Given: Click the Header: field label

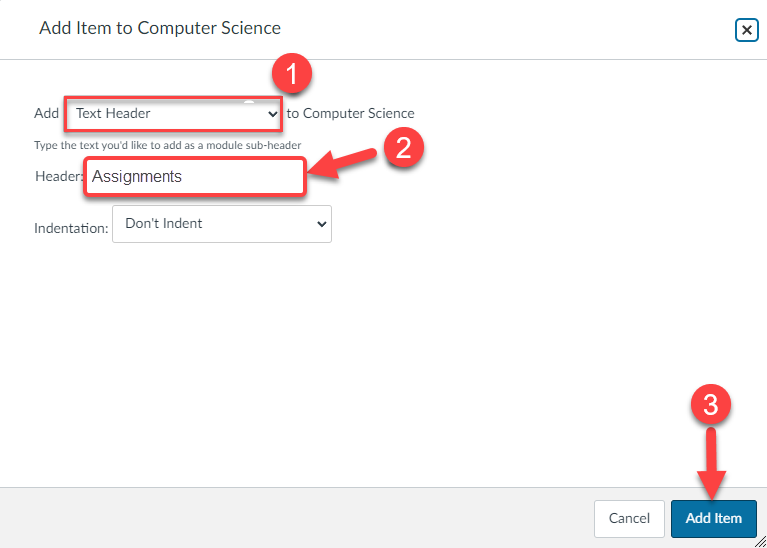Looking at the screenshot, I should 59,177.
